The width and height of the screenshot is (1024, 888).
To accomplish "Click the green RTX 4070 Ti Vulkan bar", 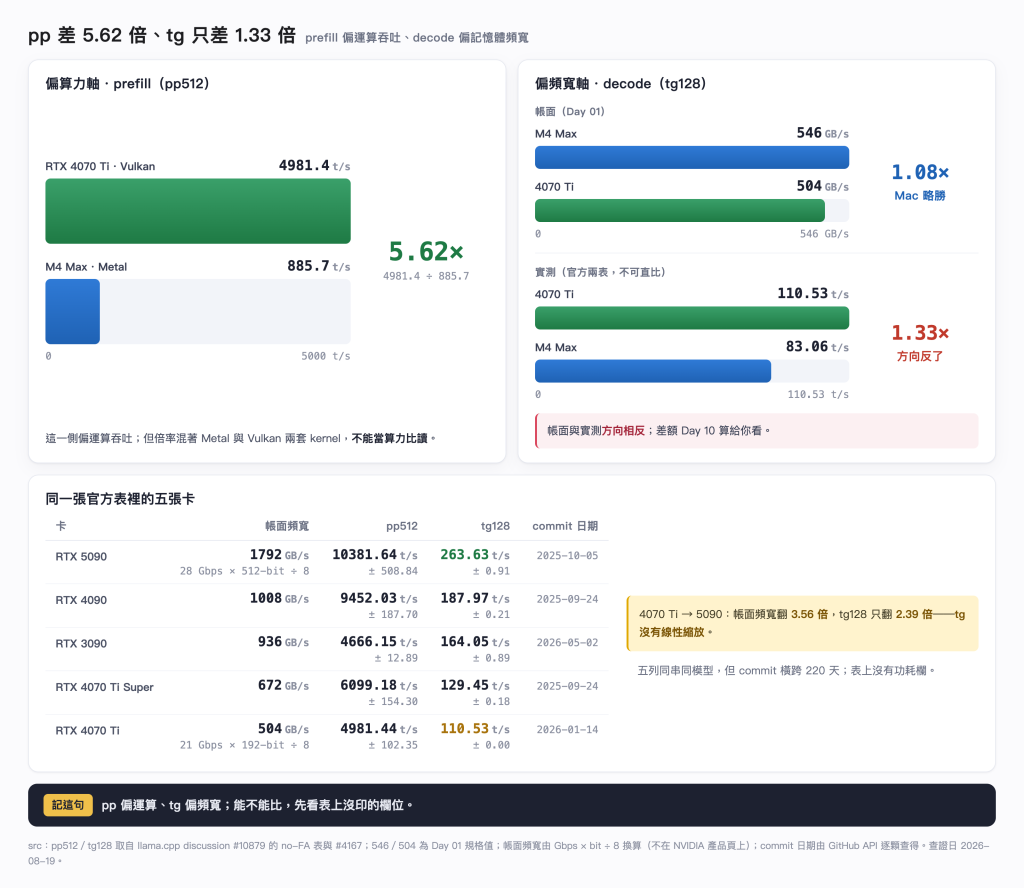I will [198, 211].
